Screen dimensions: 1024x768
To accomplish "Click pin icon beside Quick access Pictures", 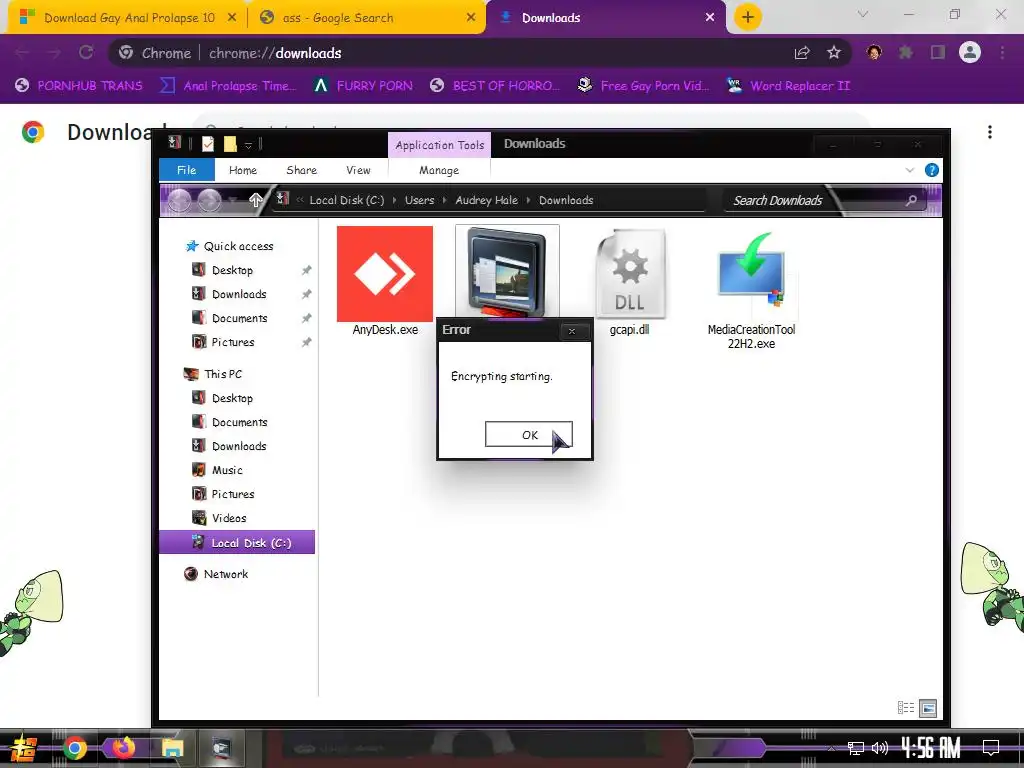I will click(306, 342).
